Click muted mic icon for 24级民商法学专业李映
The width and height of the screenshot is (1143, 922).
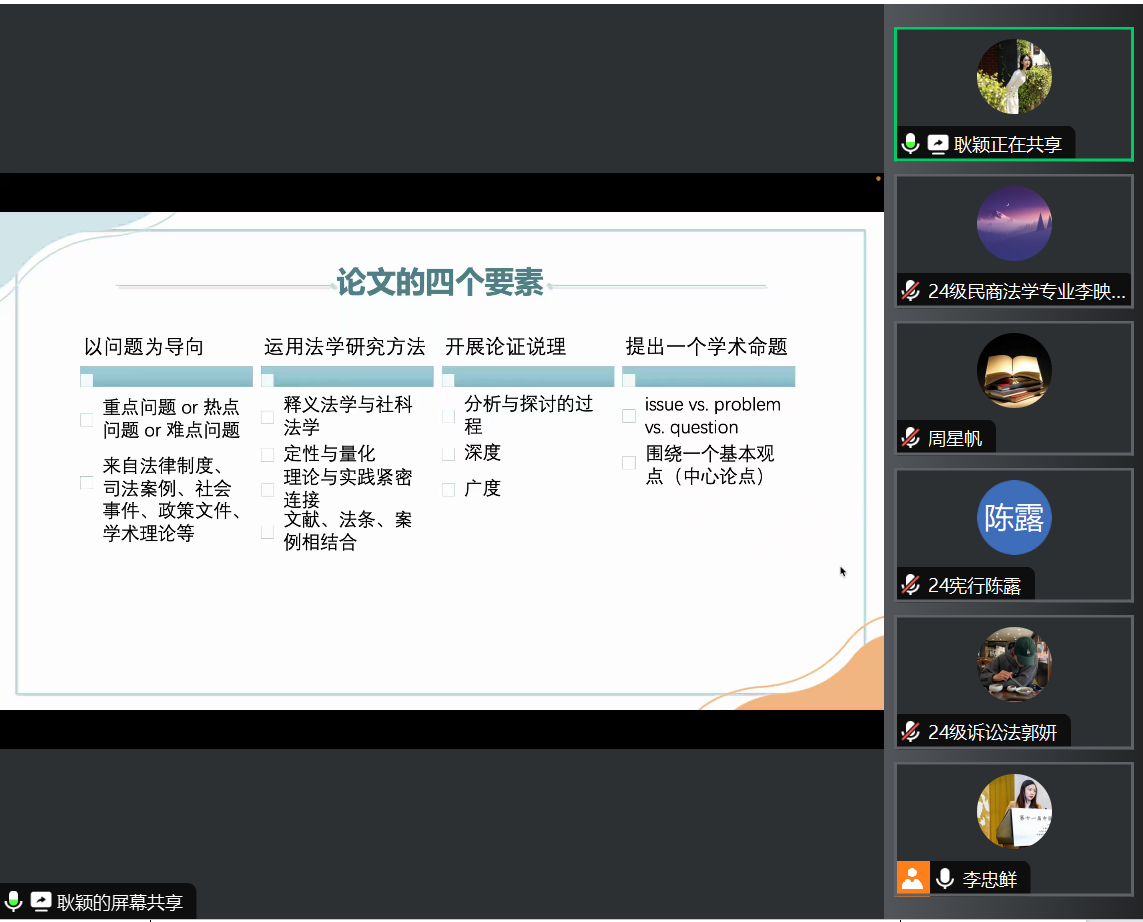pyautogui.click(x=910, y=291)
